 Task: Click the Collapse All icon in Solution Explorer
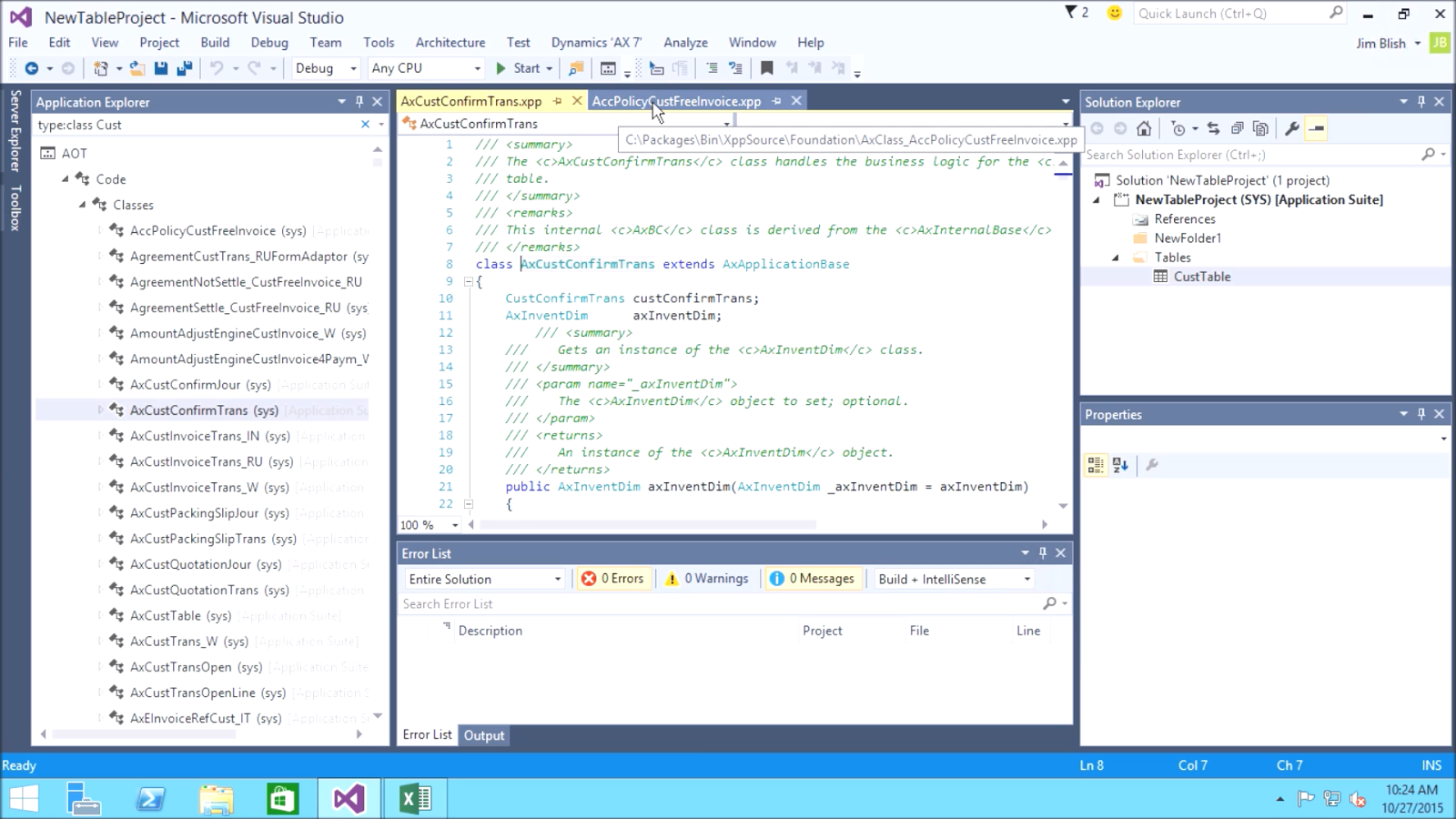click(x=1237, y=128)
